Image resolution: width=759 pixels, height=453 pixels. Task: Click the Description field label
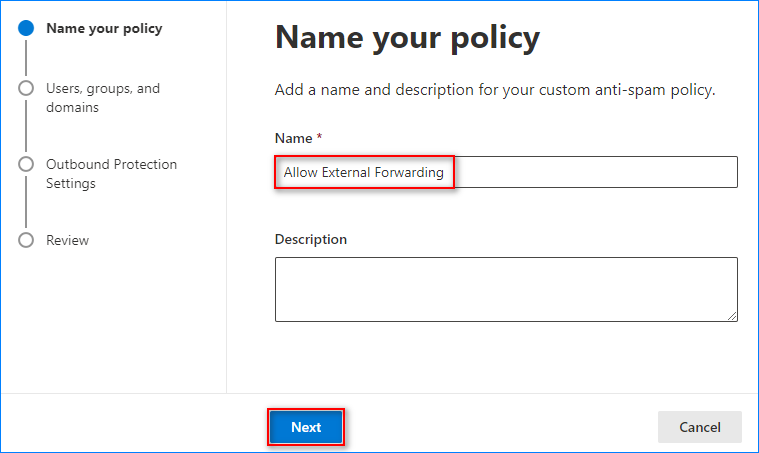311,240
